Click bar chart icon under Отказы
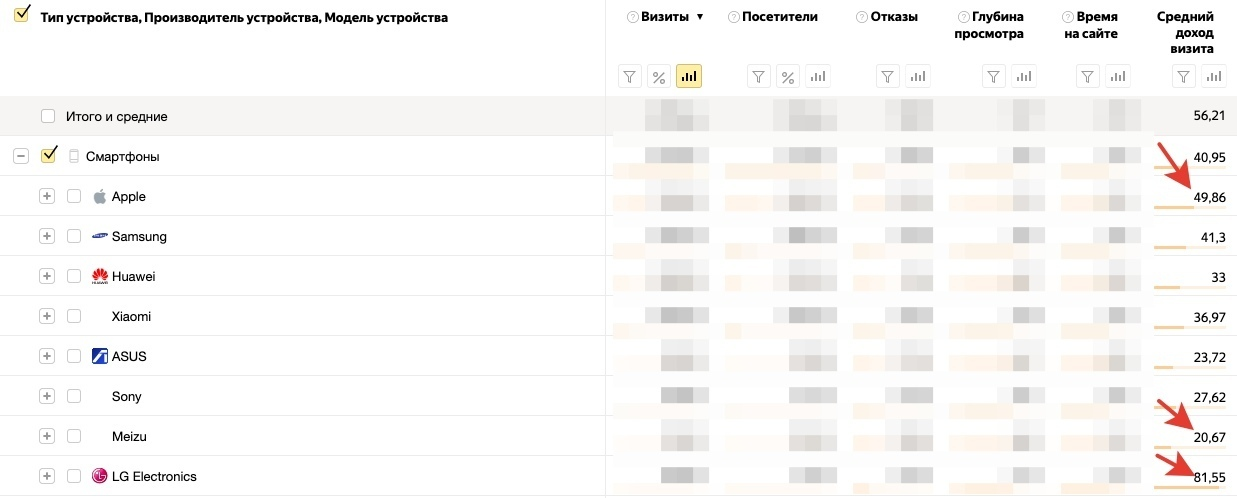Image resolution: width=1237 pixels, height=498 pixels. [917, 76]
